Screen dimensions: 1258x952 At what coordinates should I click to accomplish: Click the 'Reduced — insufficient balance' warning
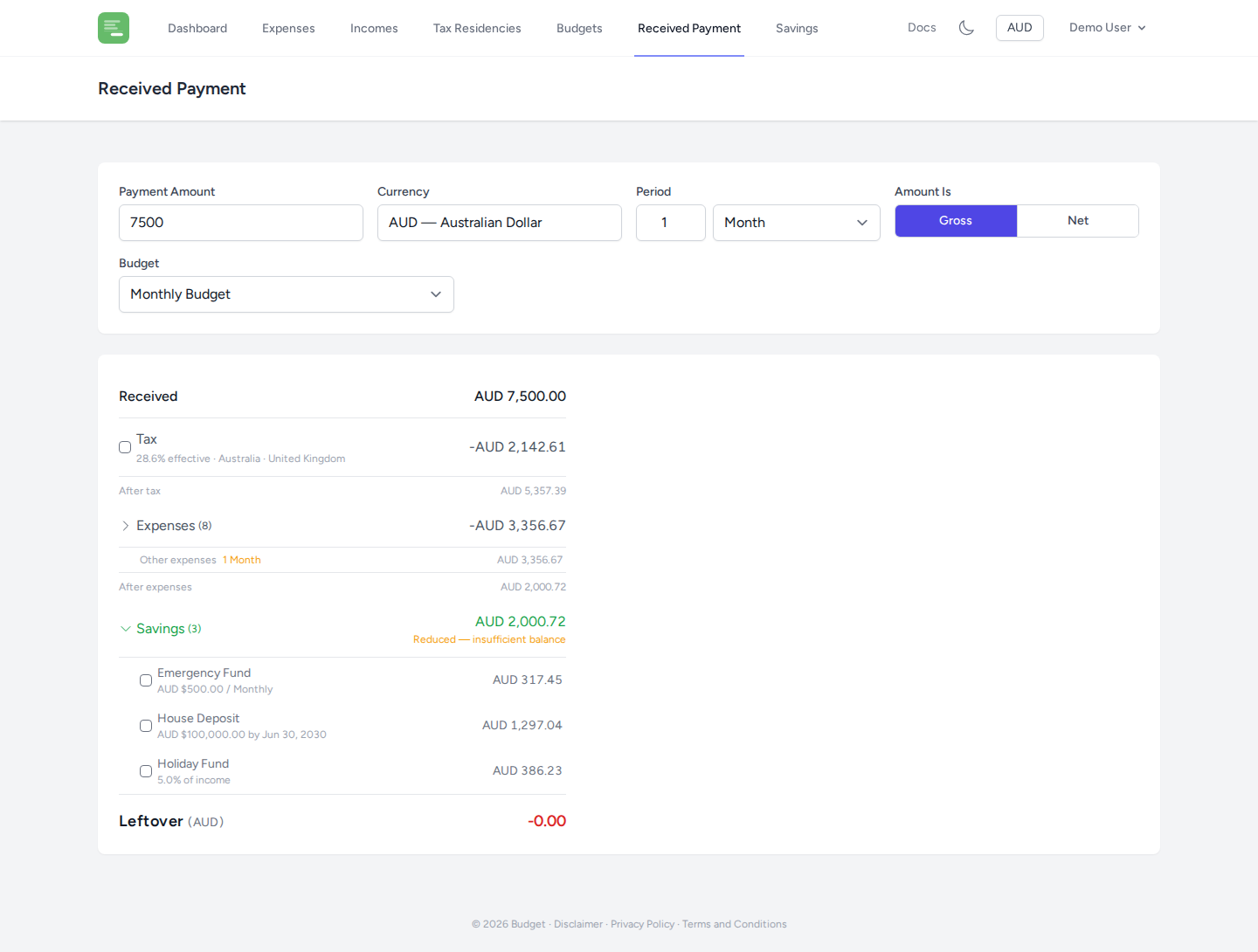tap(489, 639)
